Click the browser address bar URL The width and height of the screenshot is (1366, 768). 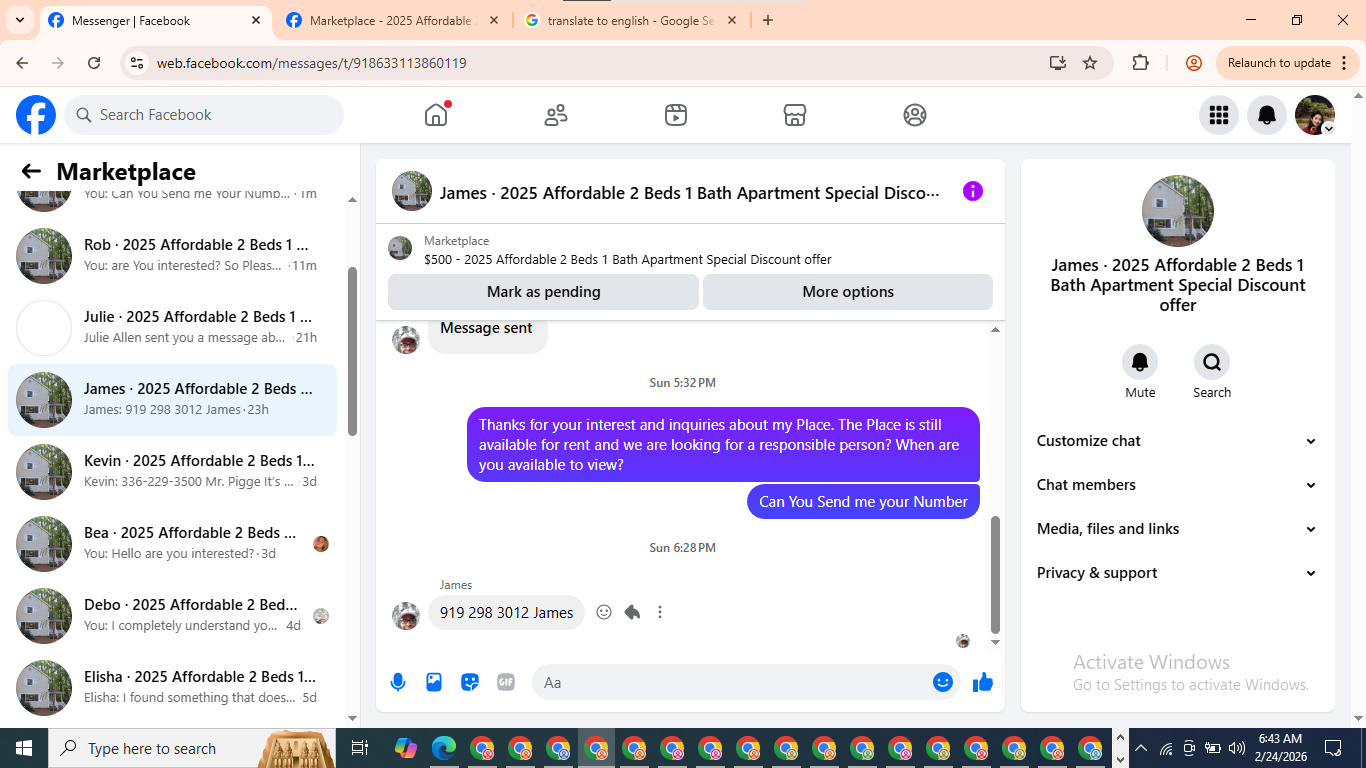tap(312, 63)
